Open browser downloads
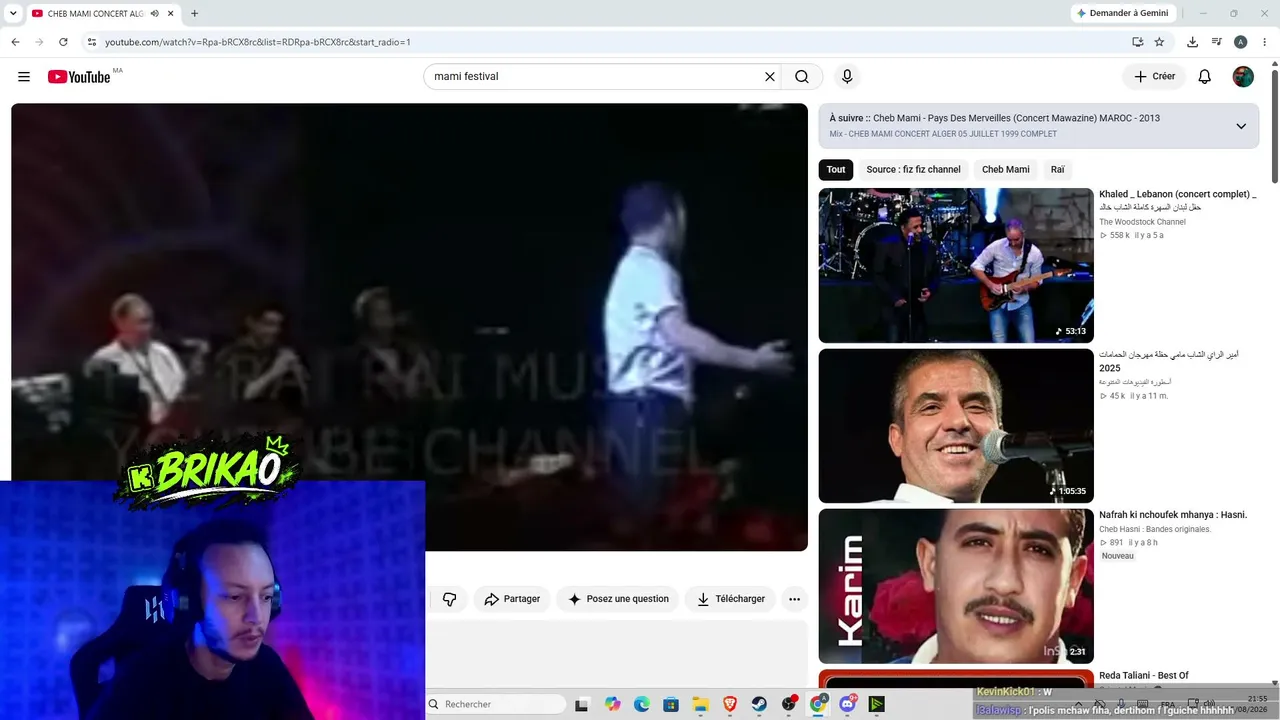The width and height of the screenshot is (1280, 720). click(1192, 42)
